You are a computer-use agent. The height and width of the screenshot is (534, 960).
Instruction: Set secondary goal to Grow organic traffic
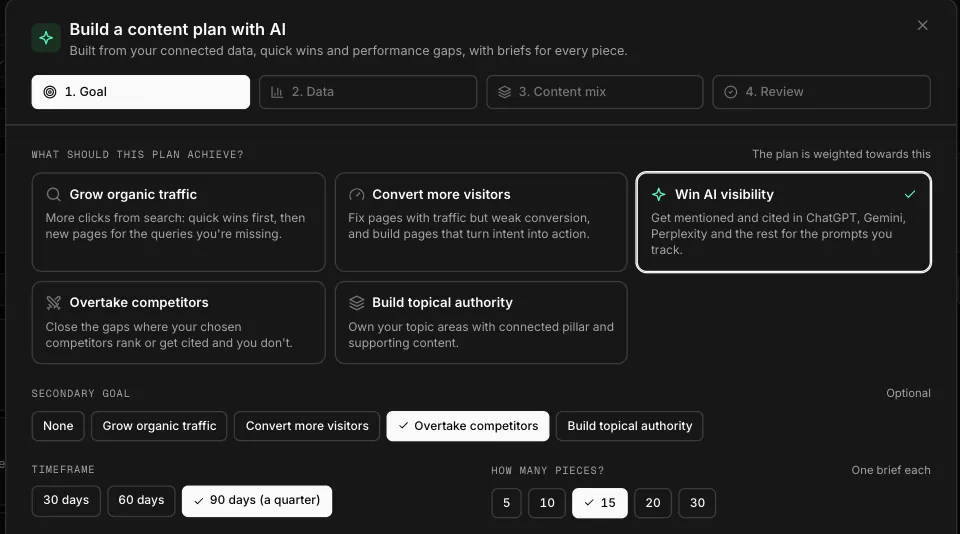[x=159, y=426]
